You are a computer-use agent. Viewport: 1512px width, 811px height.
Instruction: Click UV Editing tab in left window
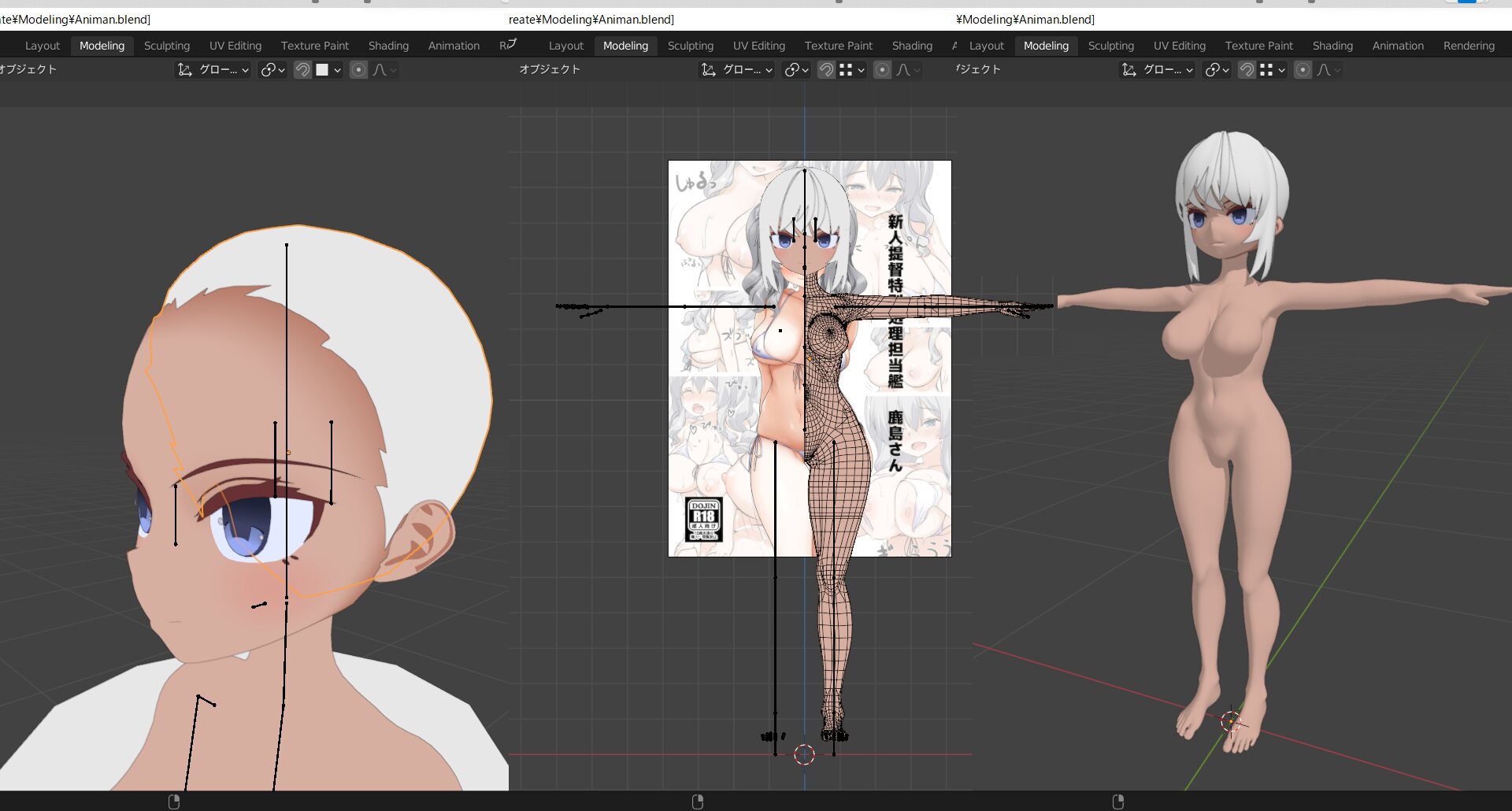click(235, 46)
